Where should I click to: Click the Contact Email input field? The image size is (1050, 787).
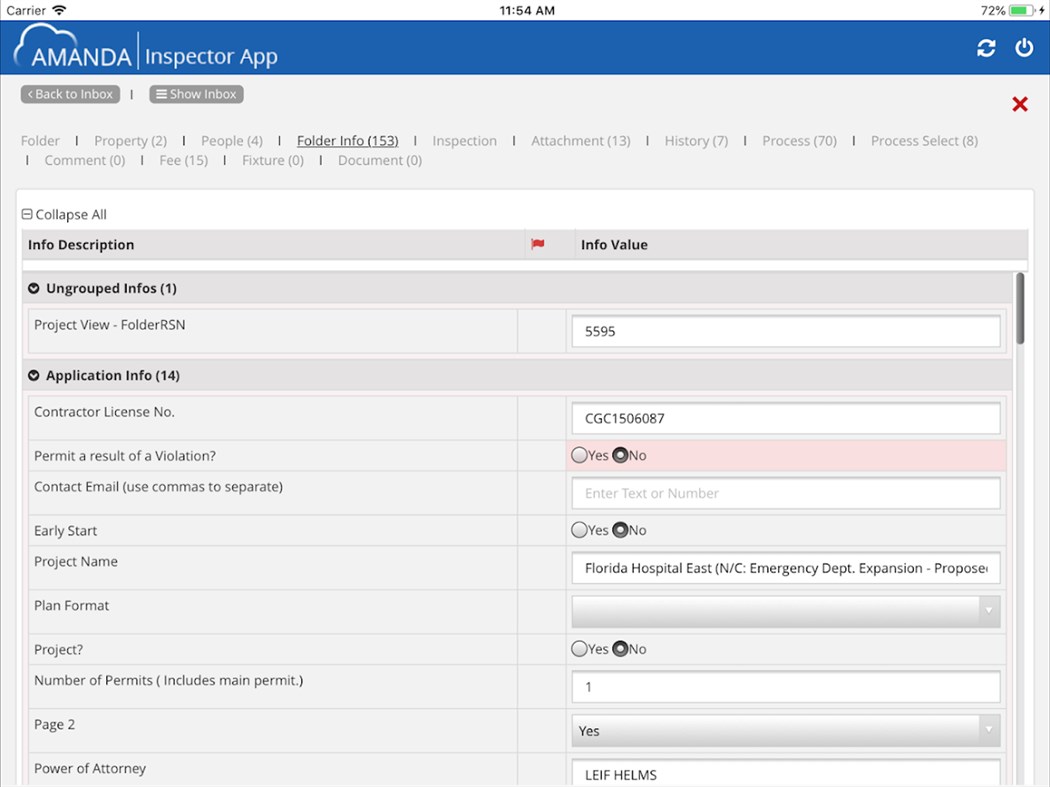(x=785, y=493)
